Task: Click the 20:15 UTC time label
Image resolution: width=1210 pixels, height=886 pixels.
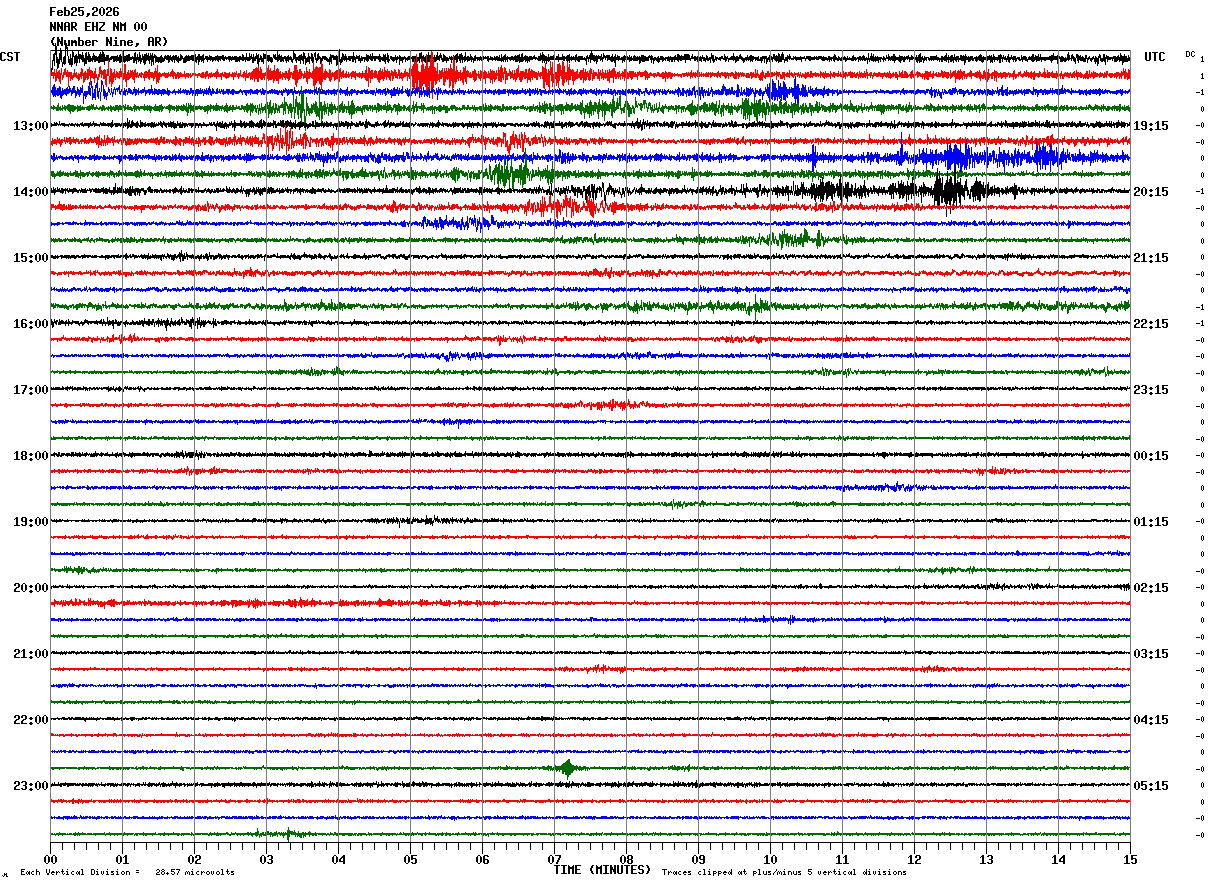Action: tap(1151, 192)
